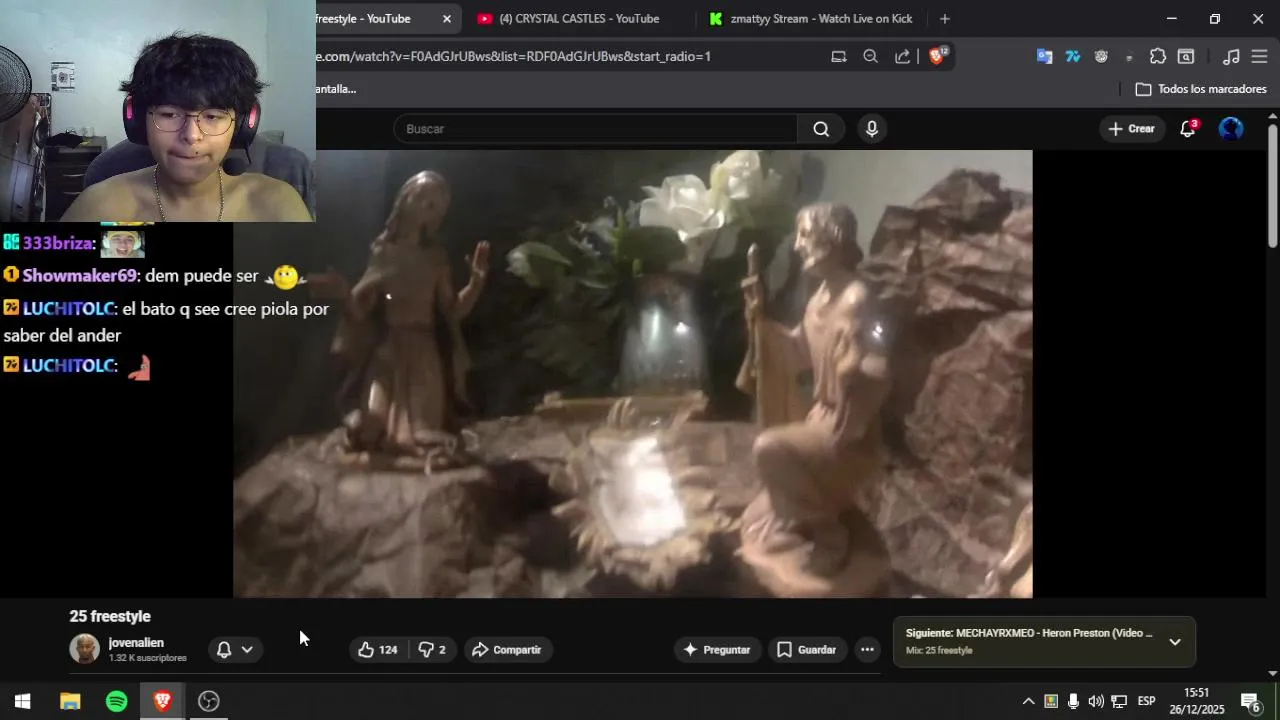Screen dimensions: 1280x720
Task: Show hidden system tray icons
Action: 1028,701
